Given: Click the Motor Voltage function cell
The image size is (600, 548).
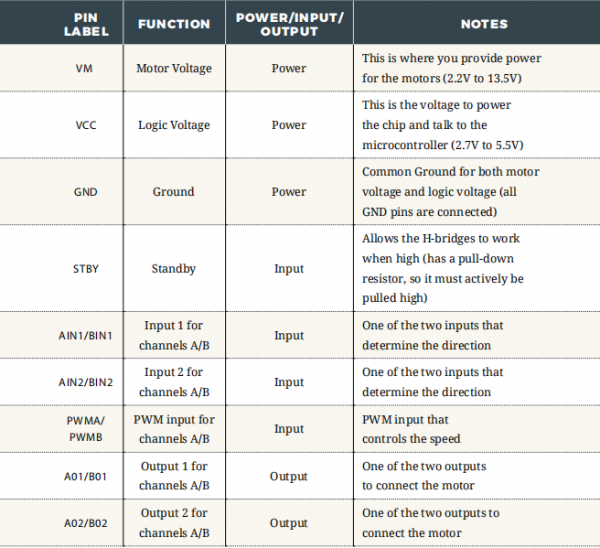Looking at the screenshot, I should click(174, 68).
